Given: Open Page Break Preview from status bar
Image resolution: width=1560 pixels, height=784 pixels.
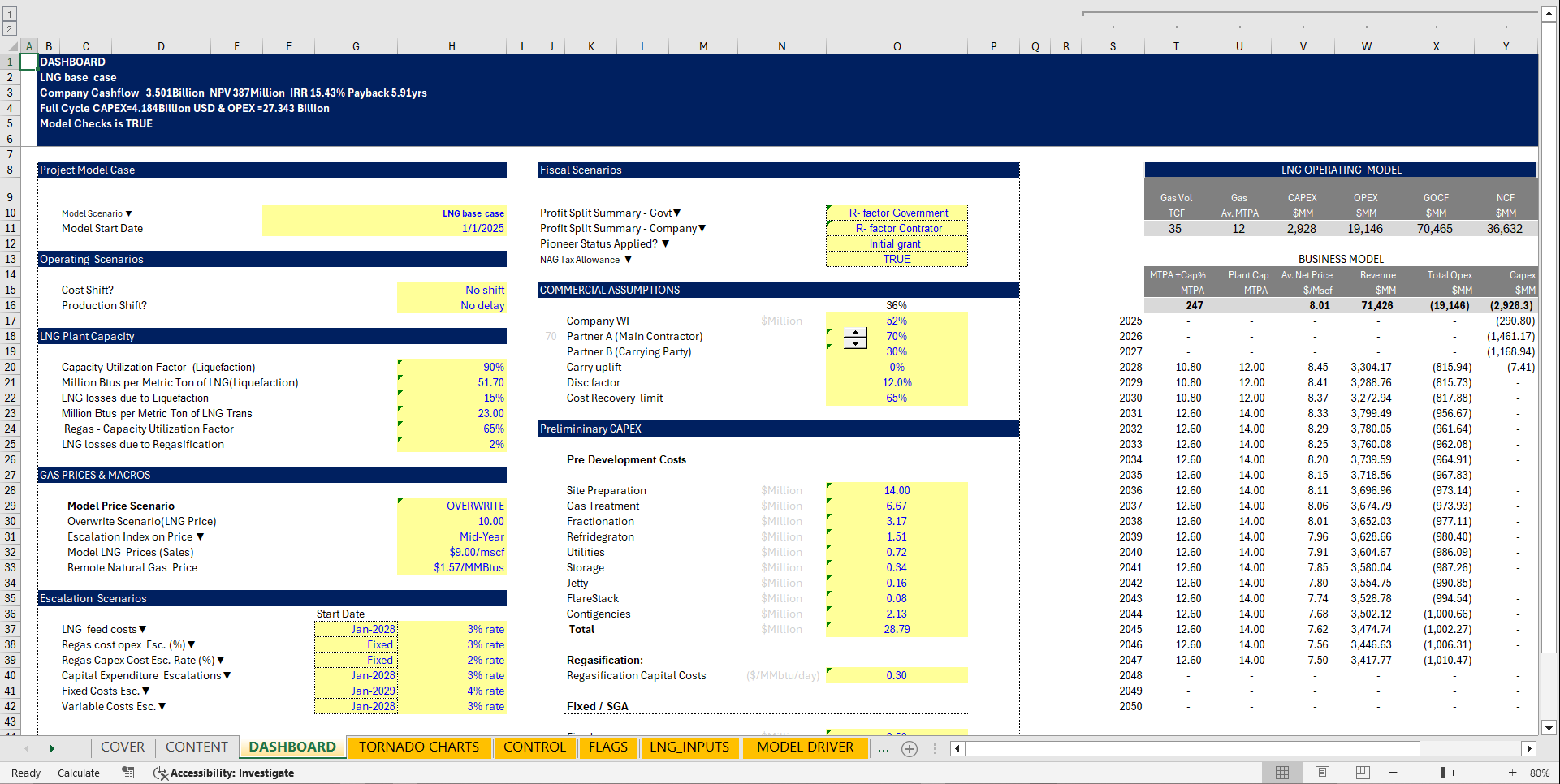Looking at the screenshot, I should [x=1362, y=773].
